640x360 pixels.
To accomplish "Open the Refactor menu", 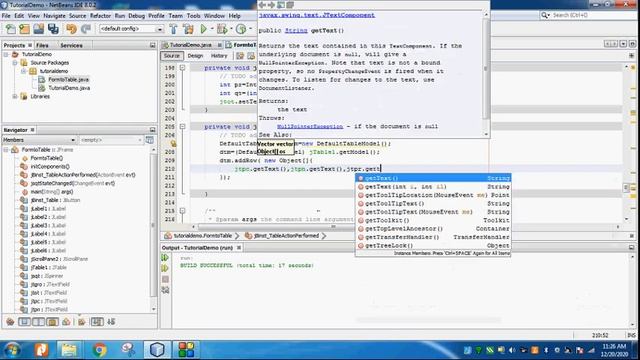I will pyautogui.click(x=100, y=16).
